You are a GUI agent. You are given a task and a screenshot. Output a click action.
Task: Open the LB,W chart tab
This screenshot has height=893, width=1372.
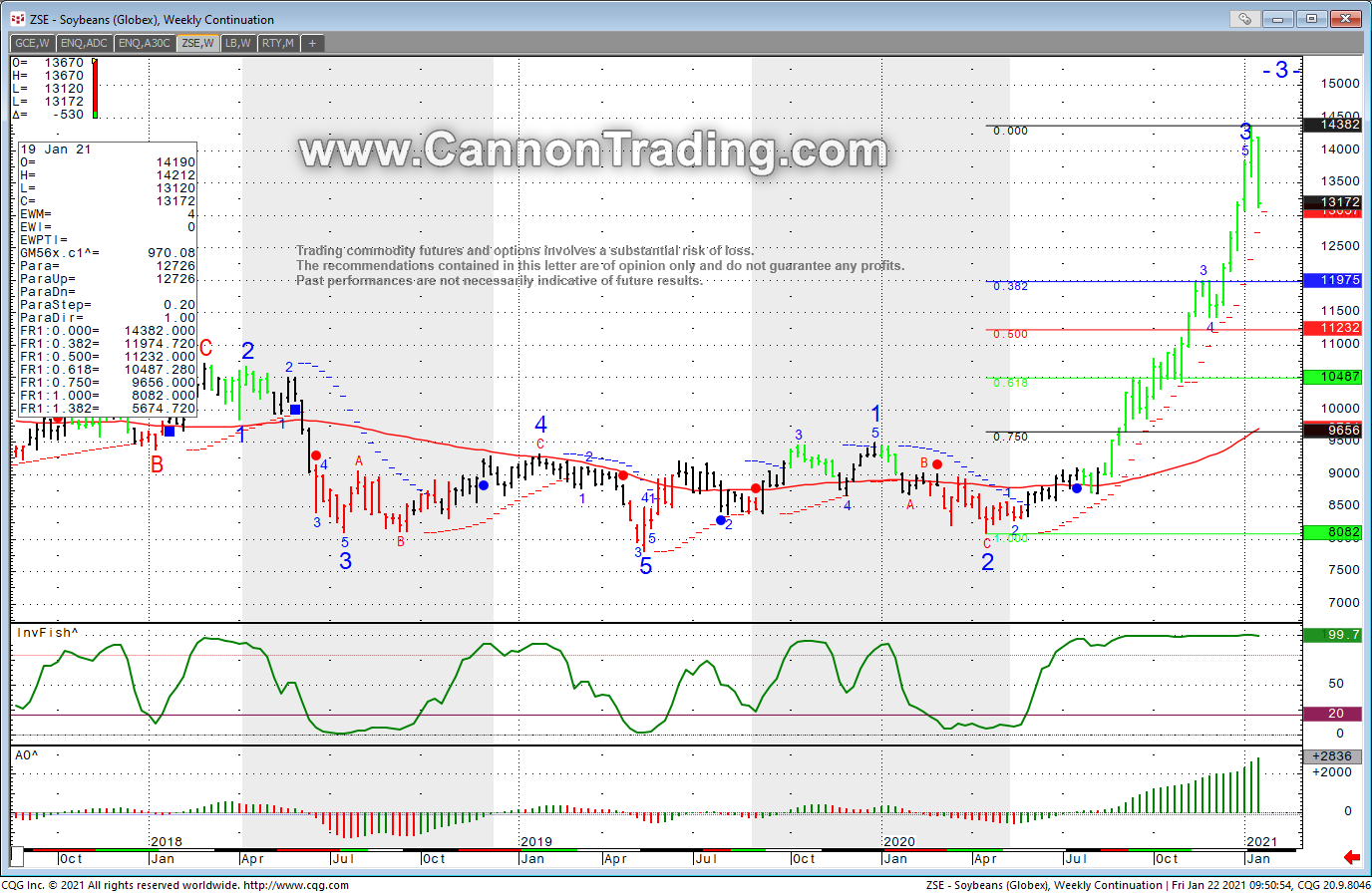[237, 43]
